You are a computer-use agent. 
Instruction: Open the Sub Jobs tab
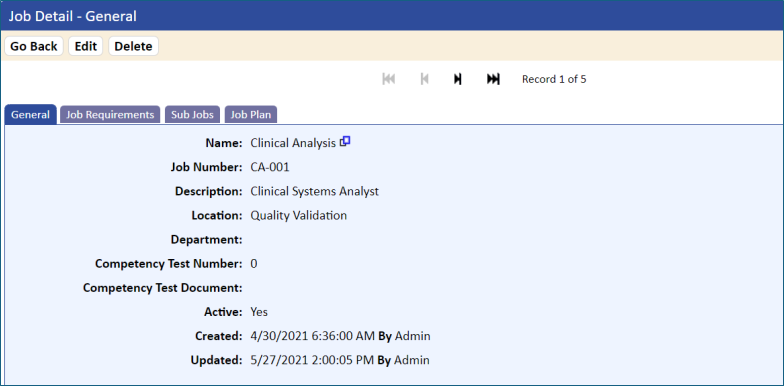[192, 114]
